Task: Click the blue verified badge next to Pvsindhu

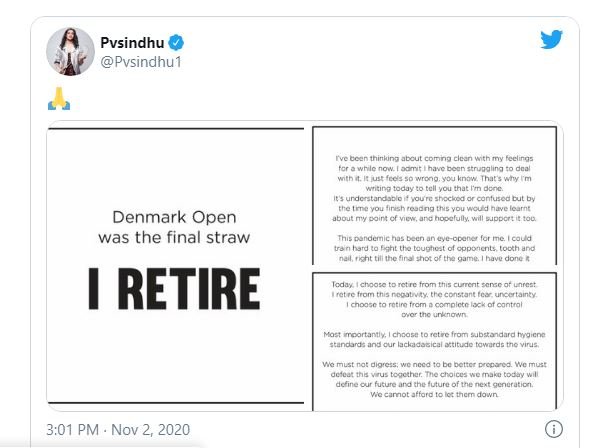Action: (176, 42)
